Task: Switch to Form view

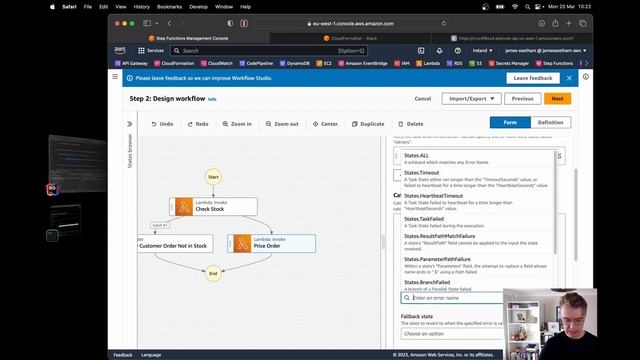Action: [x=510, y=122]
